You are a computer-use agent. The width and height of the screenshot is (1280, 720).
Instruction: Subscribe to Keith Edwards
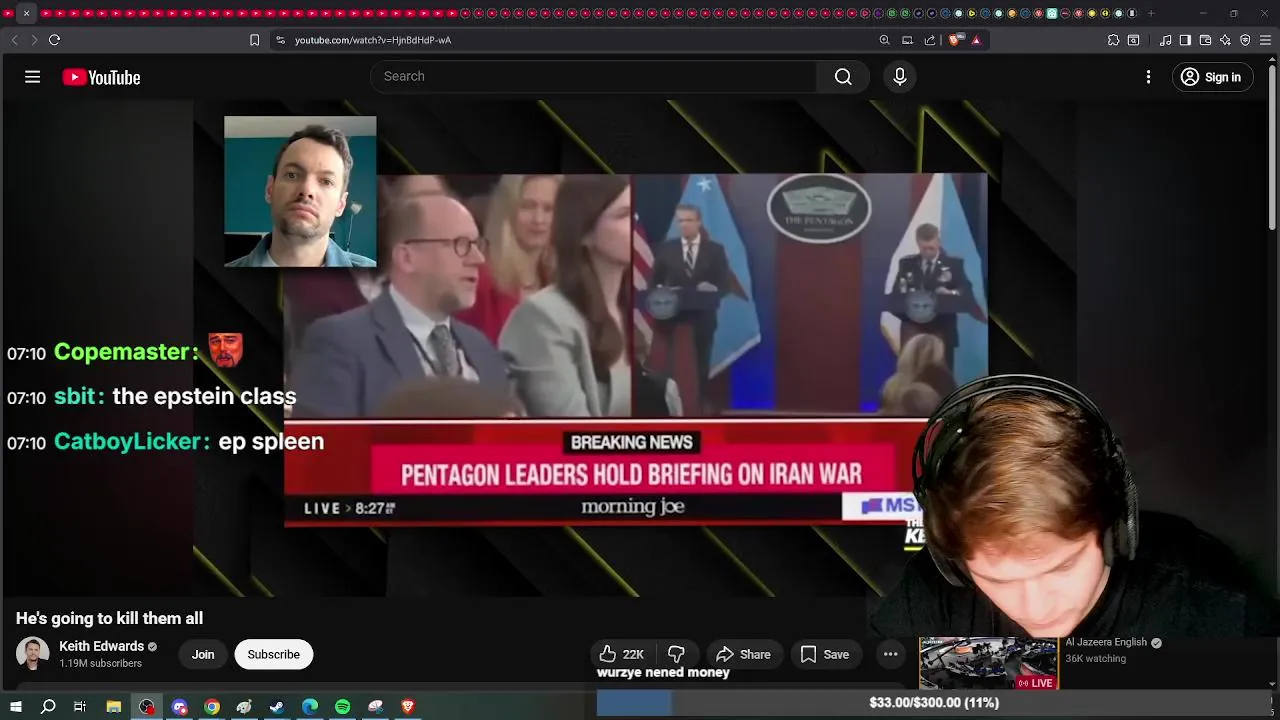point(273,654)
